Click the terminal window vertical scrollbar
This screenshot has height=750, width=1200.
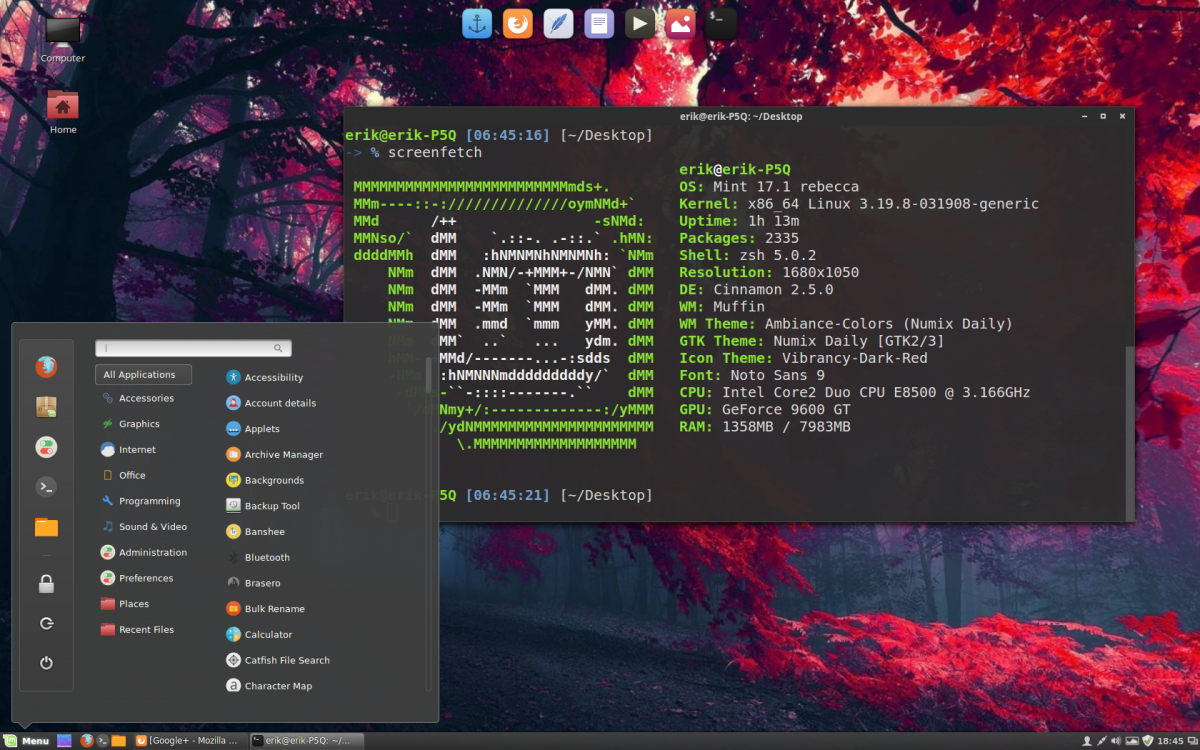1131,432
